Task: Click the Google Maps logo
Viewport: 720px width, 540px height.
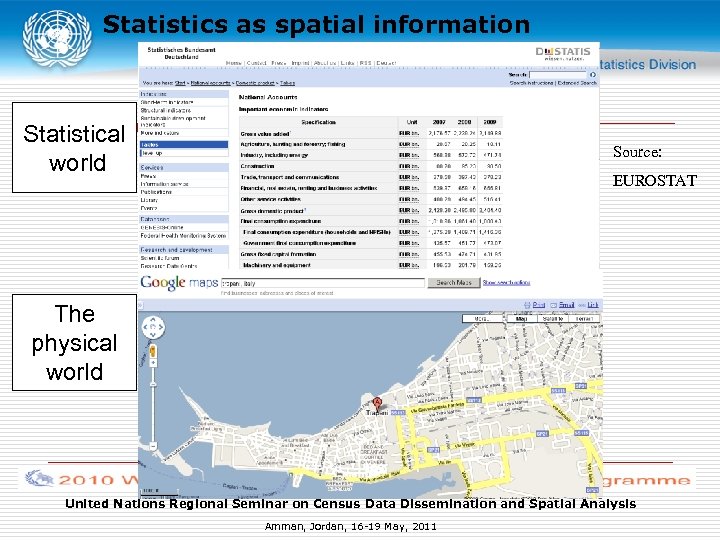Action: pos(179,283)
